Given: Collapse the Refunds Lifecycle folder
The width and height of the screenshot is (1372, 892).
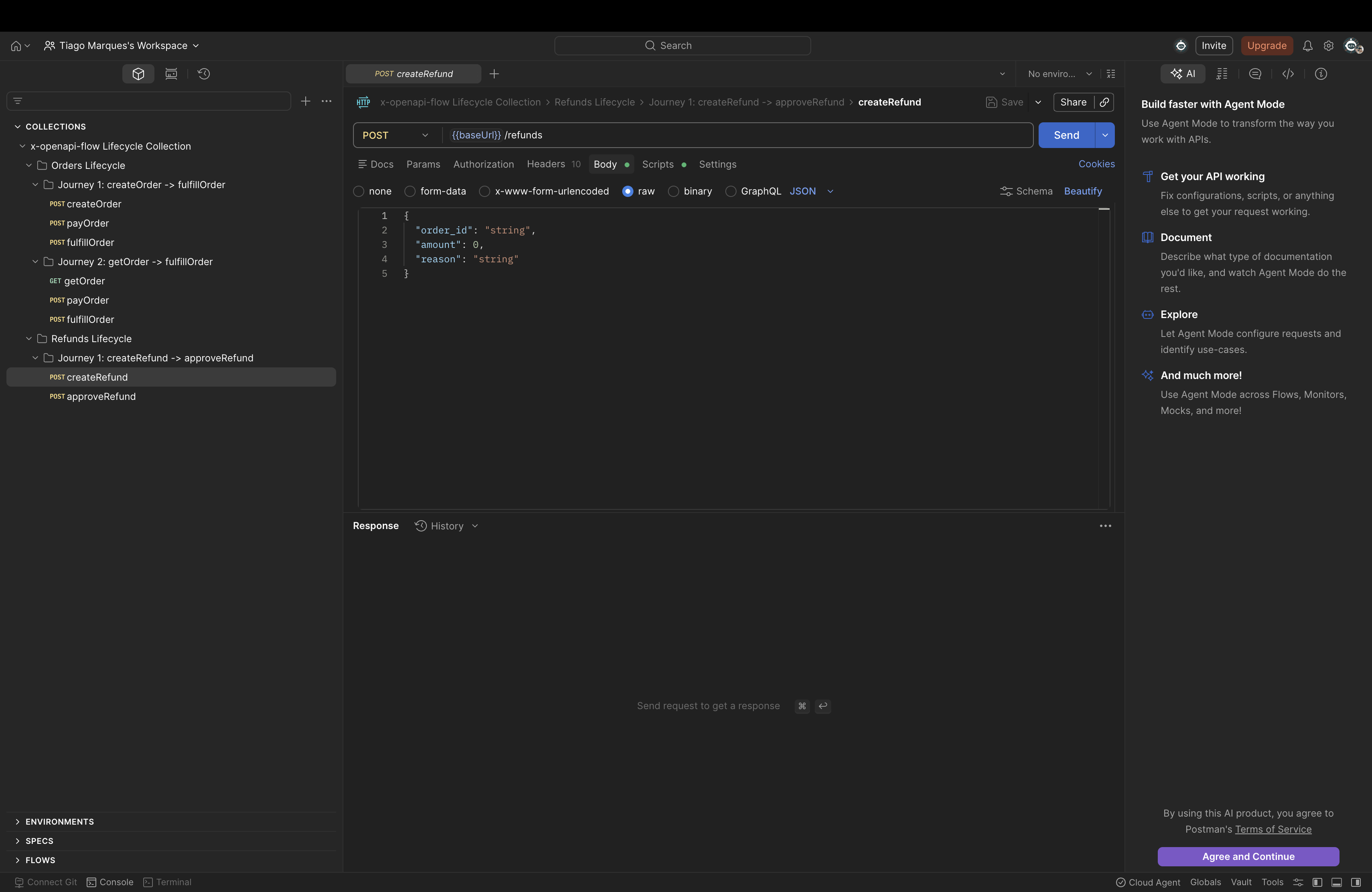Looking at the screenshot, I should pos(29,339).
